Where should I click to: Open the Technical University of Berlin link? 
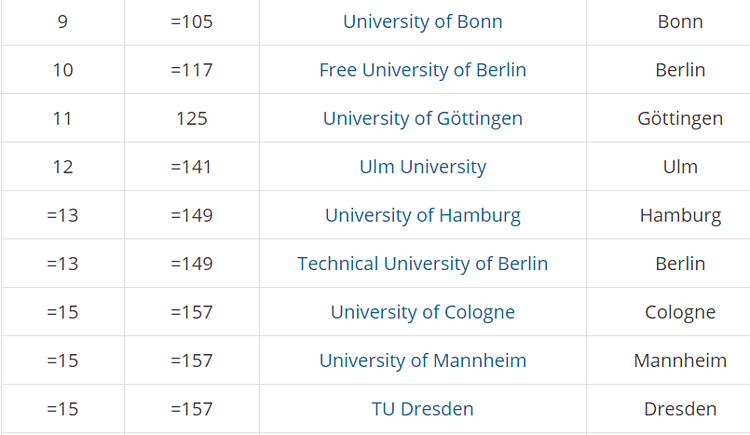[x=422, y=264]
